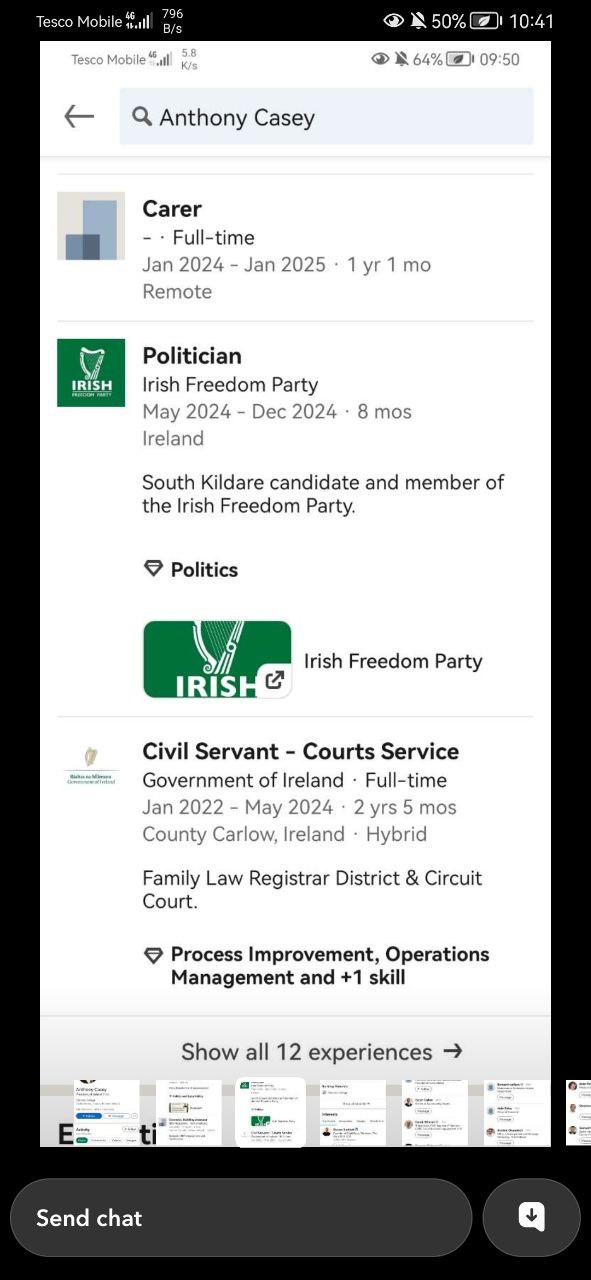Tap the diamond icon beside Process Improvement skills

[153, 955]
